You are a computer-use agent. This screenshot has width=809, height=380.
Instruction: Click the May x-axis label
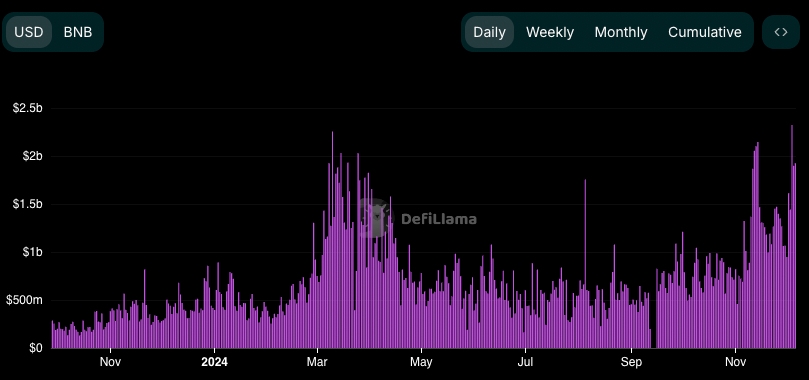coord(421,362)
